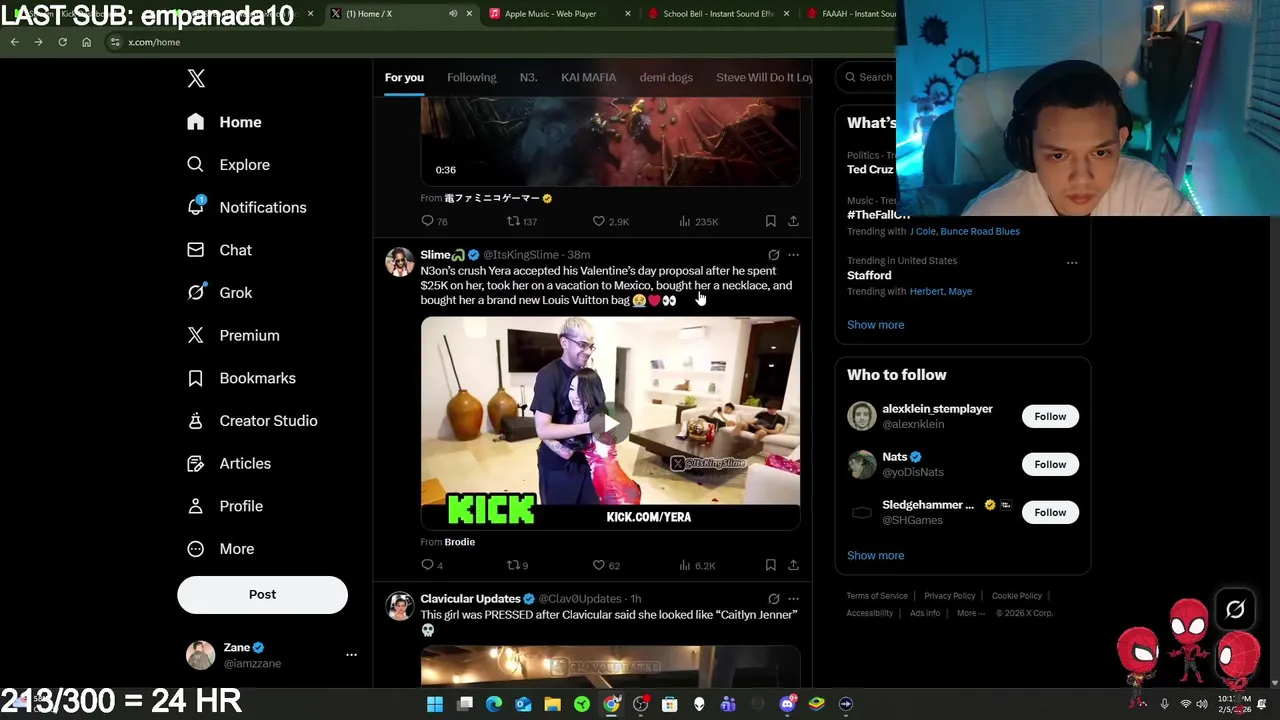Reload the page in browser
The width and height of the screenshot is (1280, 720).
[62, 42]
